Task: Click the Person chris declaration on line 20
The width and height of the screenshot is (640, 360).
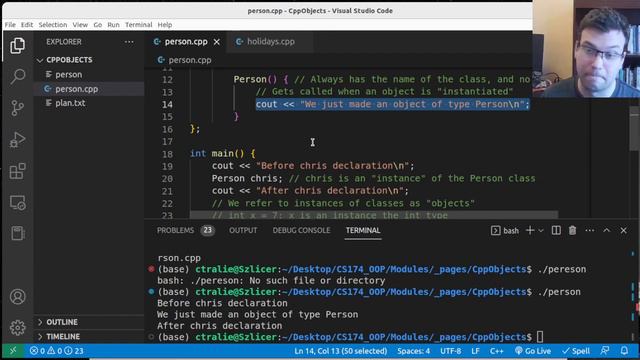Action: pos(247,178)
